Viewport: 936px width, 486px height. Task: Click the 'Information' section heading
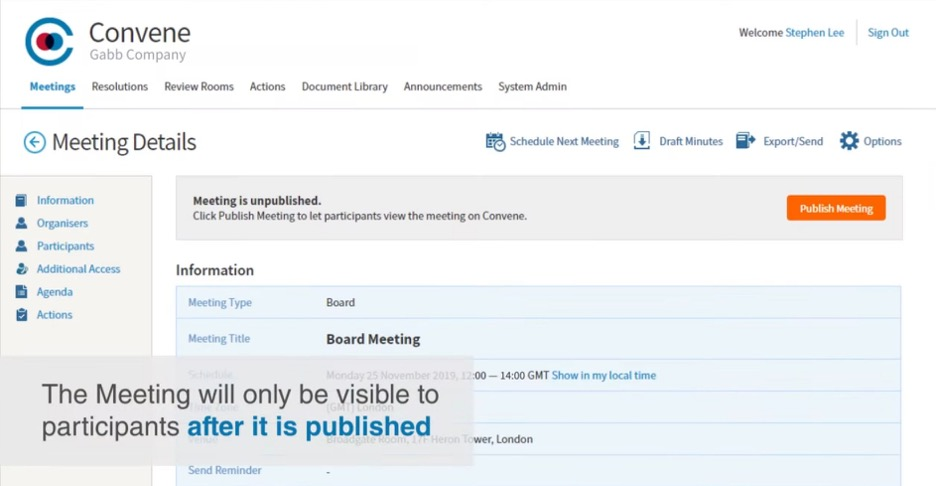pyautogui.click(x=214, y=270)
